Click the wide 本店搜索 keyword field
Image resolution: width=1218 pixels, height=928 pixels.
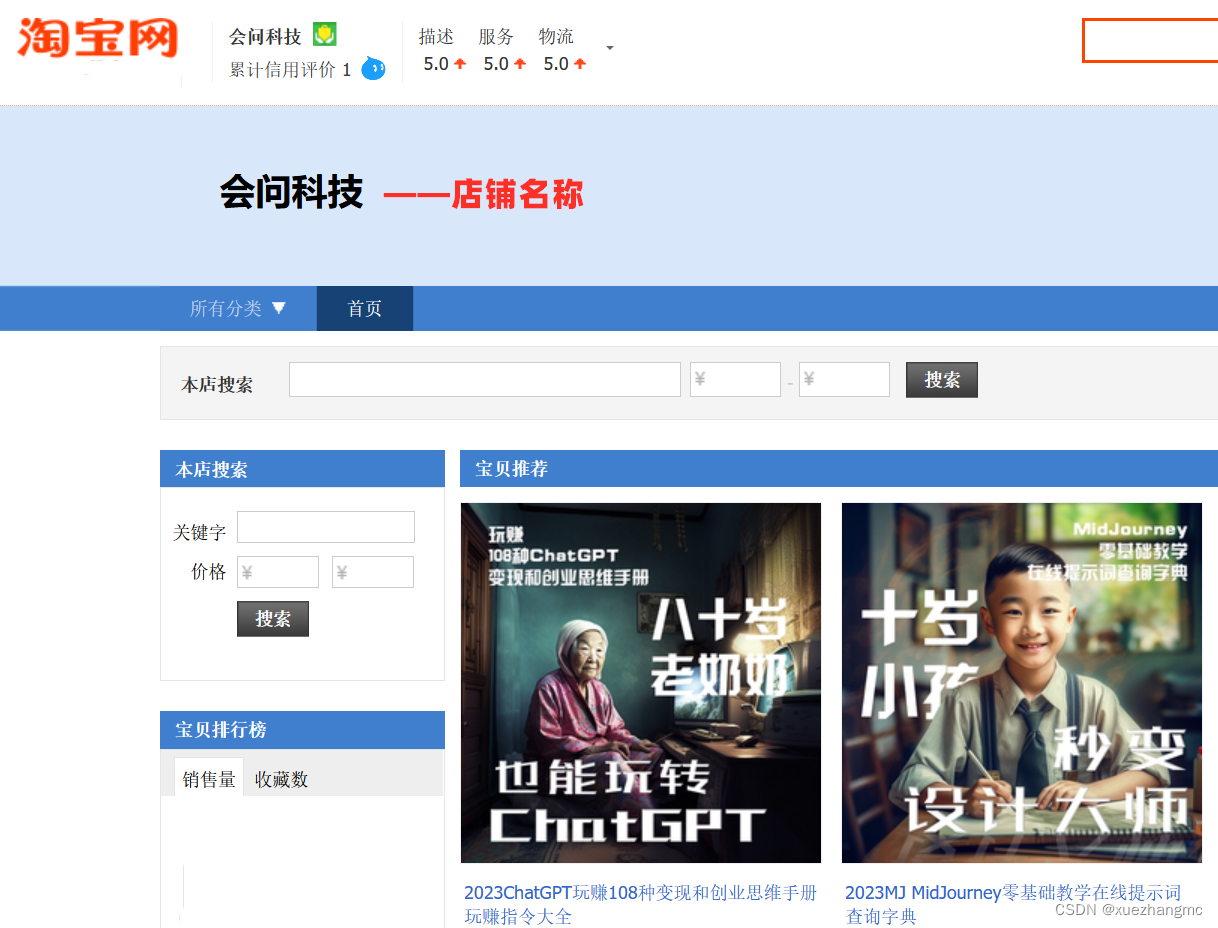[485, 380]
